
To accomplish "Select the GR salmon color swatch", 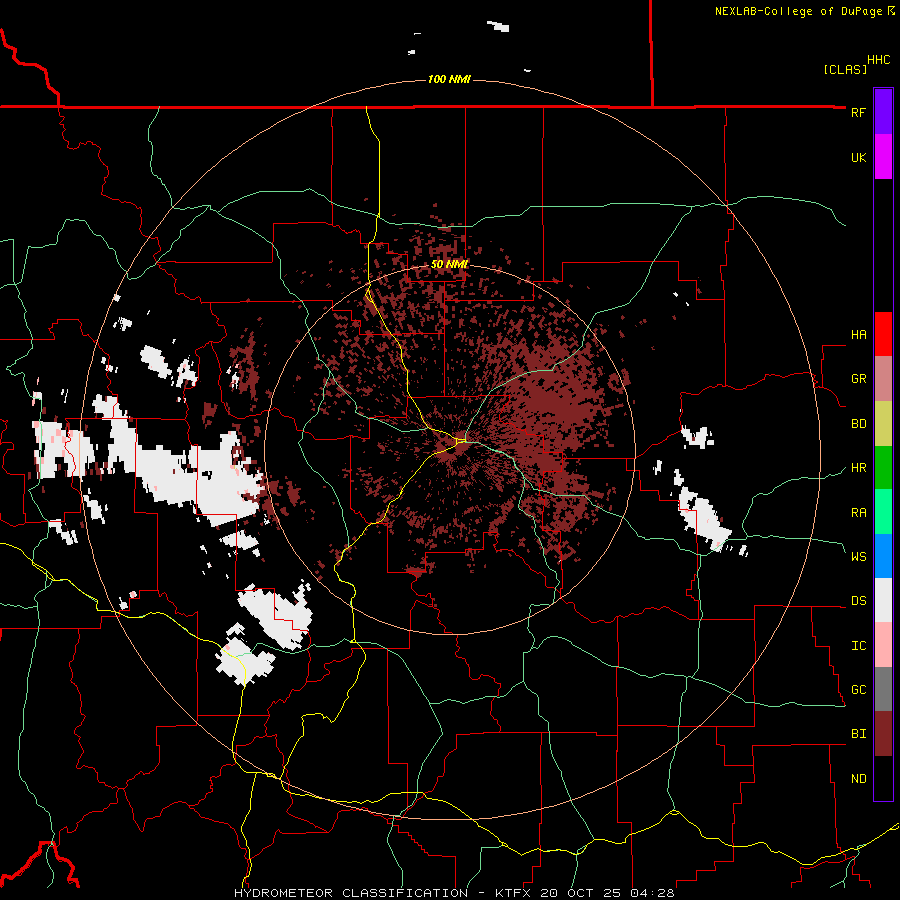I will pos(883,379).
